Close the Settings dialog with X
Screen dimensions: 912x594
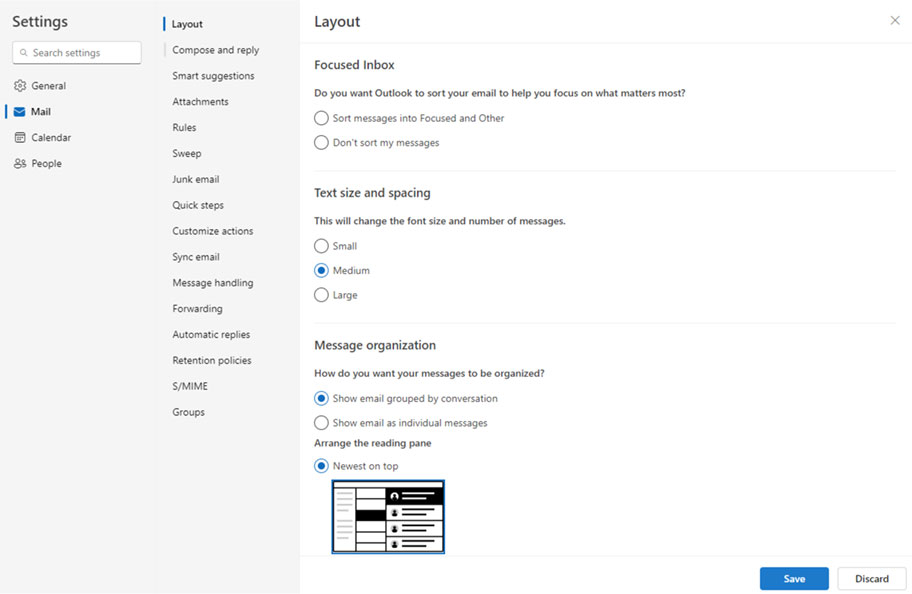click(895, 21)
